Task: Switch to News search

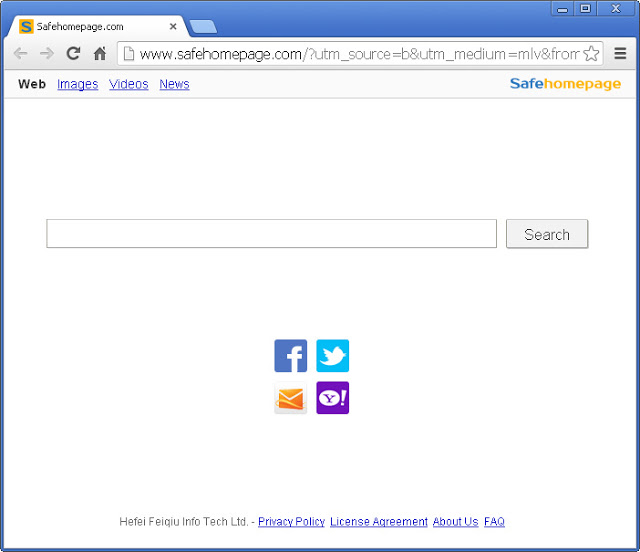Action: click(174, 84)
